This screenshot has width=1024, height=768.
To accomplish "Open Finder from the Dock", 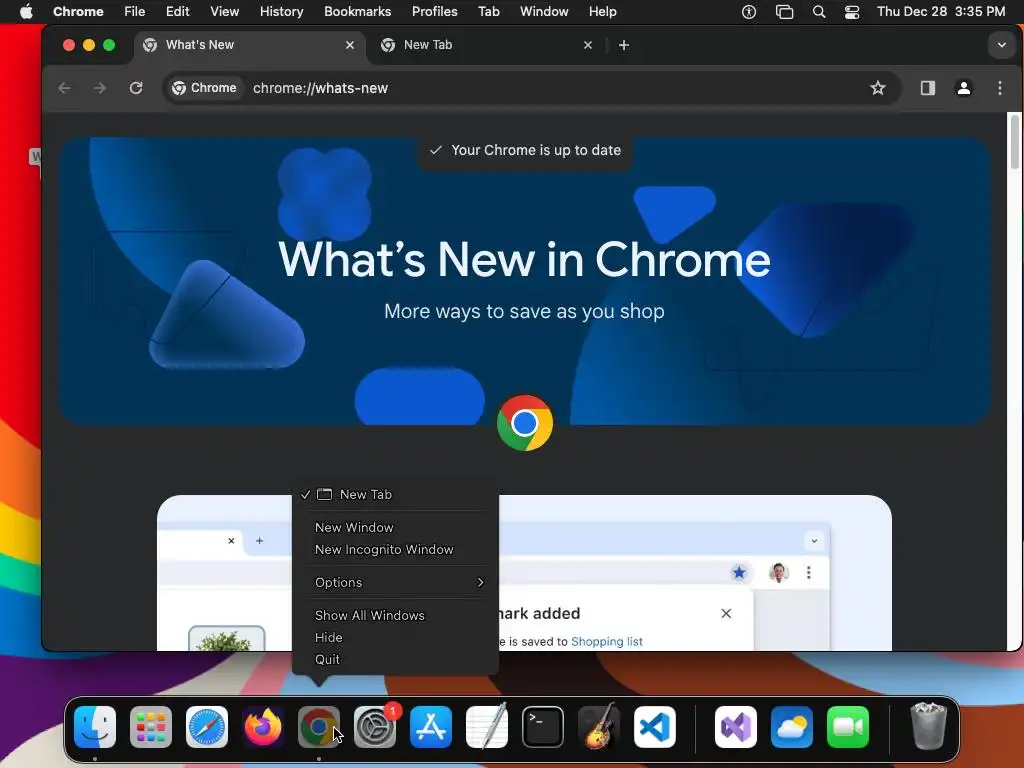I will [95, 727].
